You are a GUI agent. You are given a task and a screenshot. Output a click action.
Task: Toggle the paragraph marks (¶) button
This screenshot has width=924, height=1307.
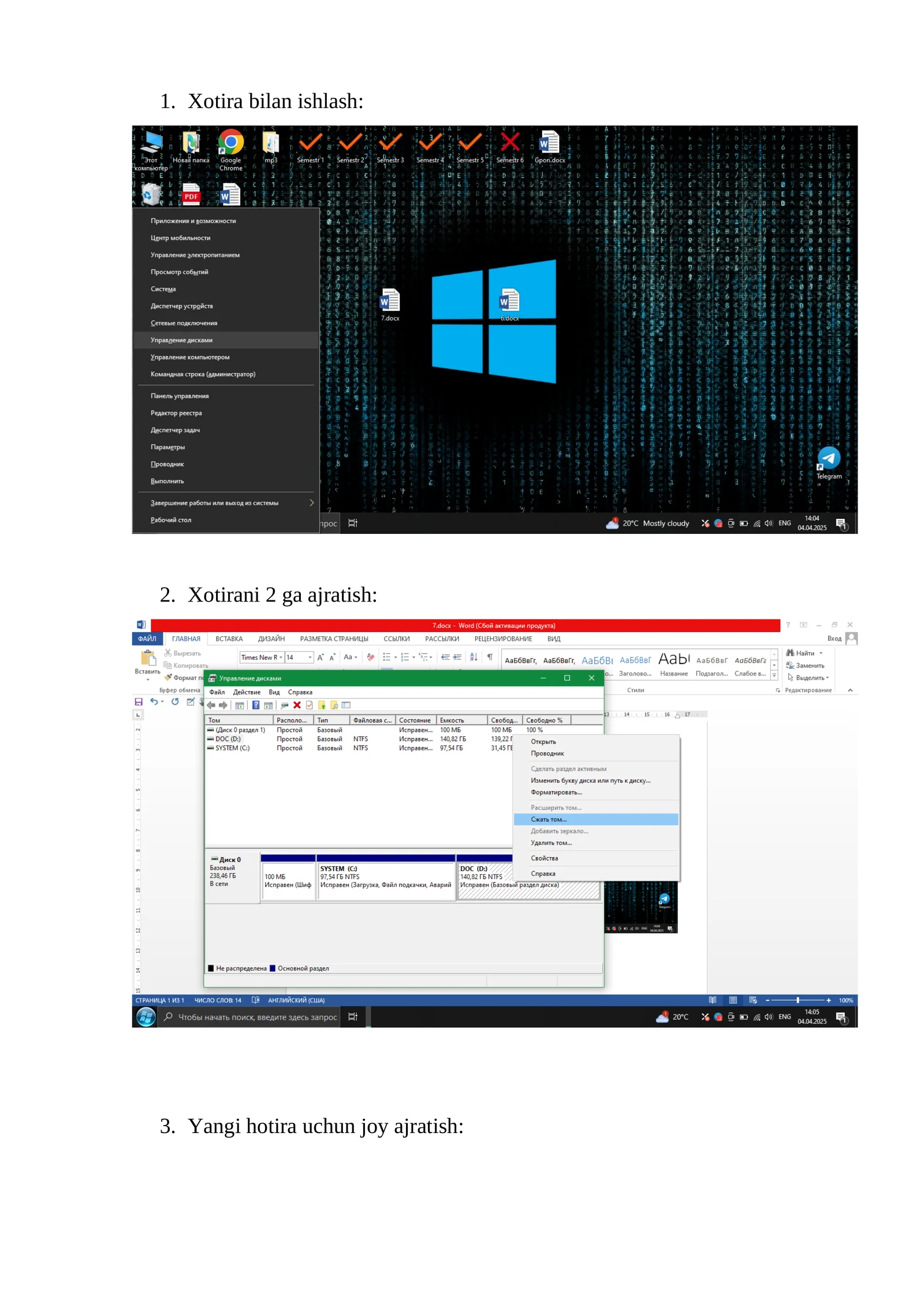(490, 657)
